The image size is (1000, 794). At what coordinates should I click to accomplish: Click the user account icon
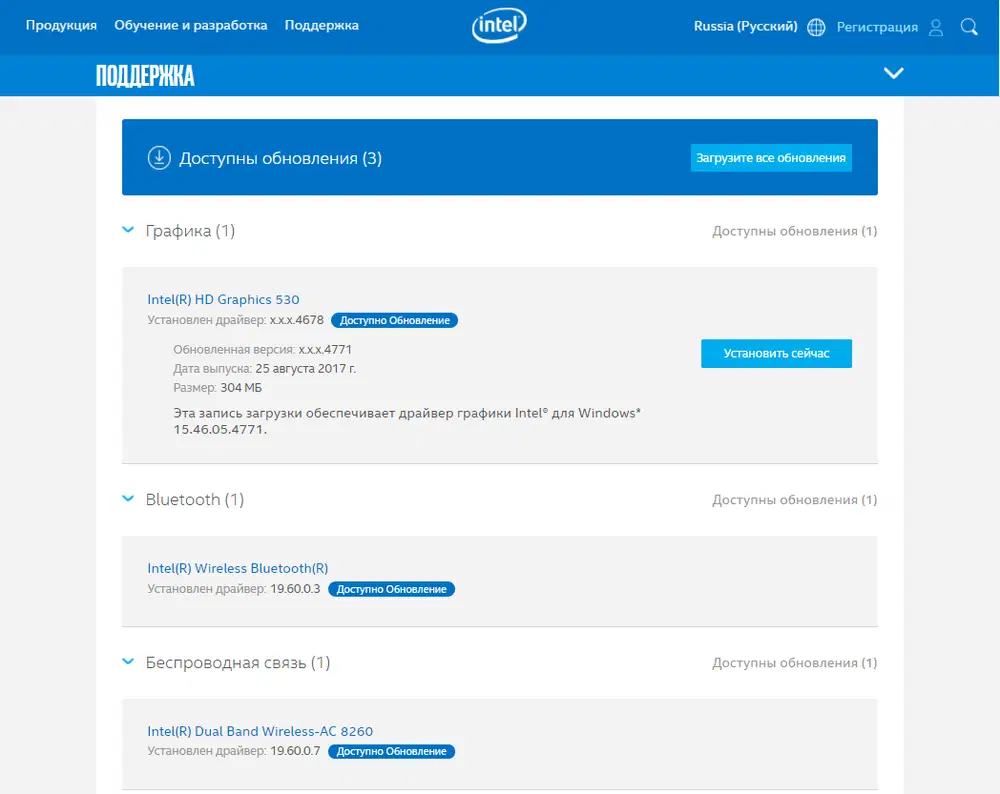[936, 27]
